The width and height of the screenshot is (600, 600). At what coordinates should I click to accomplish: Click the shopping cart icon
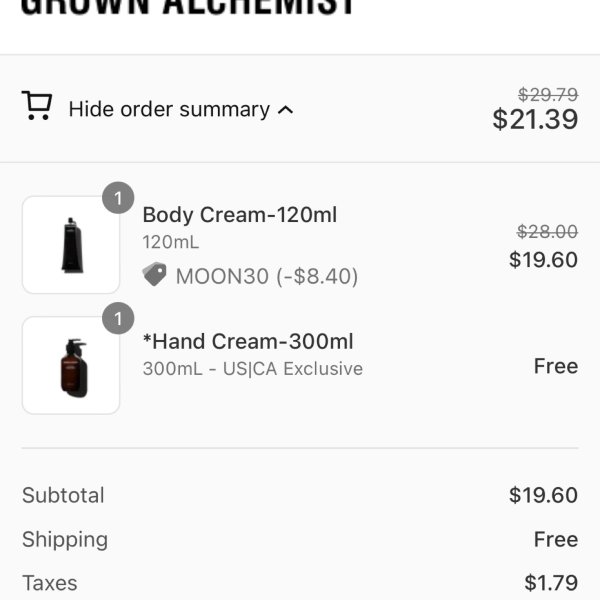(37, 106)
